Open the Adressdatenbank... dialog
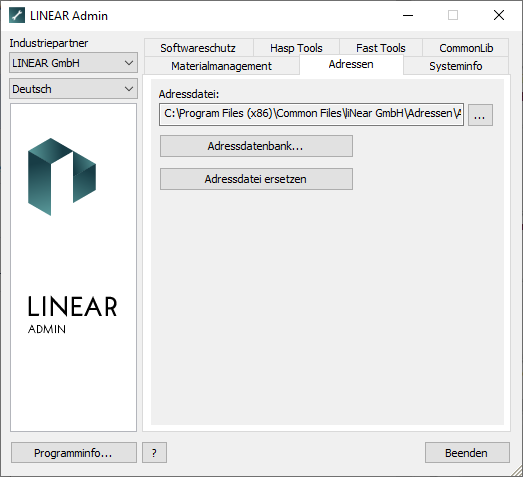The width and height of the screenshot is (523, 477). 256,146
